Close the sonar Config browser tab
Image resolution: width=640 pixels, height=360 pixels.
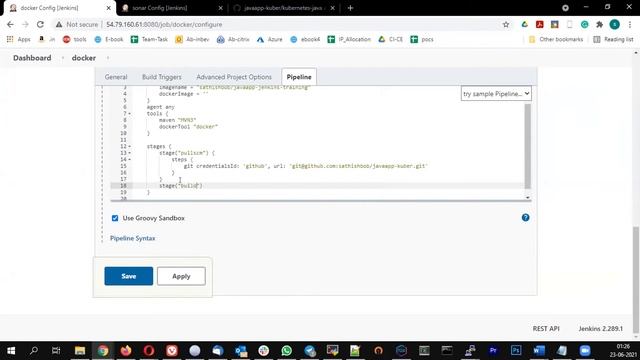click(x=220, y=8)
